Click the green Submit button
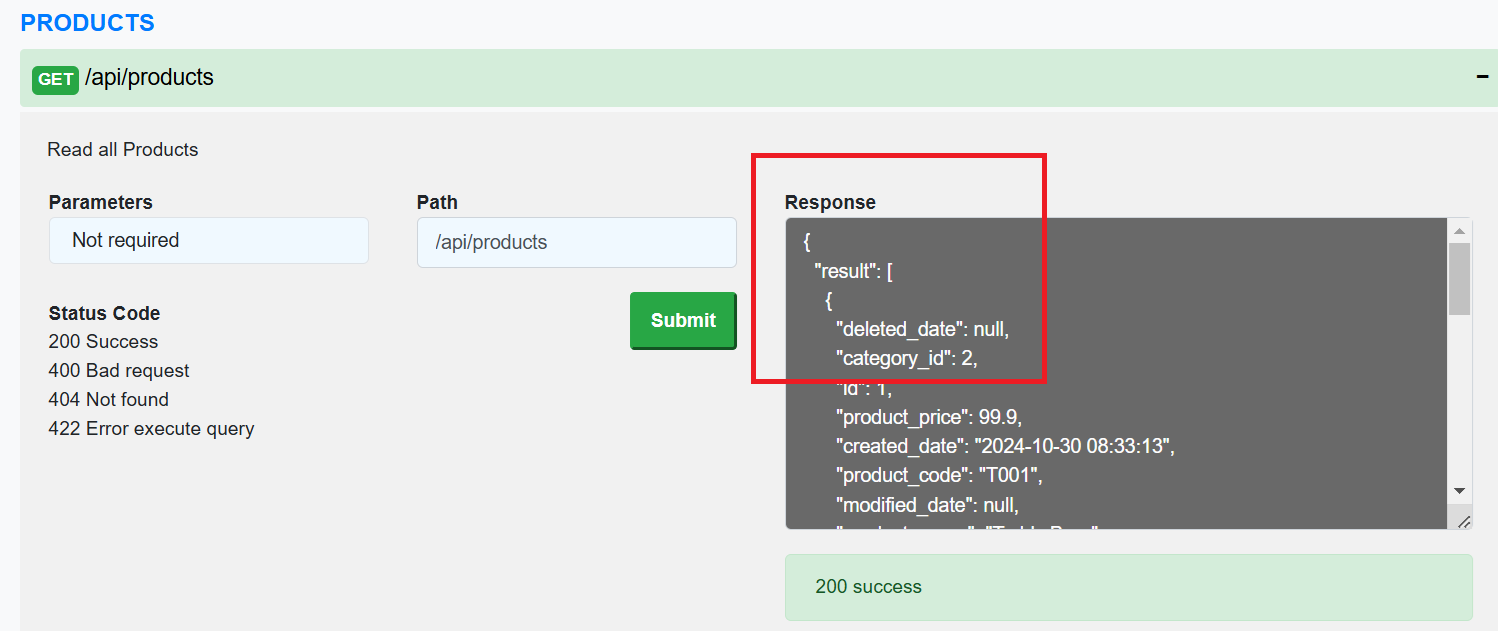 (683, 320)
